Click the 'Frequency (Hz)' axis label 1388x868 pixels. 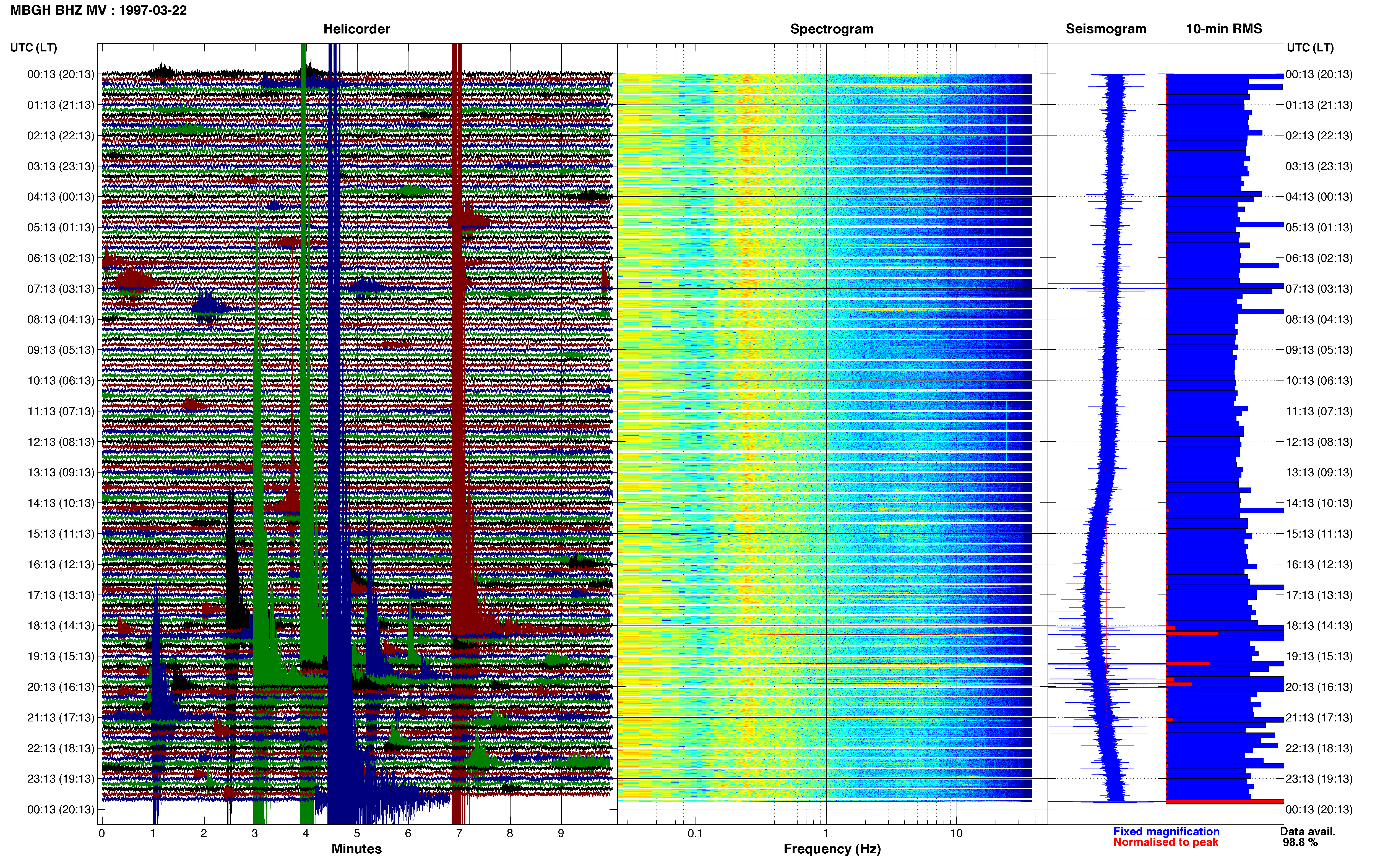point(832,848)
